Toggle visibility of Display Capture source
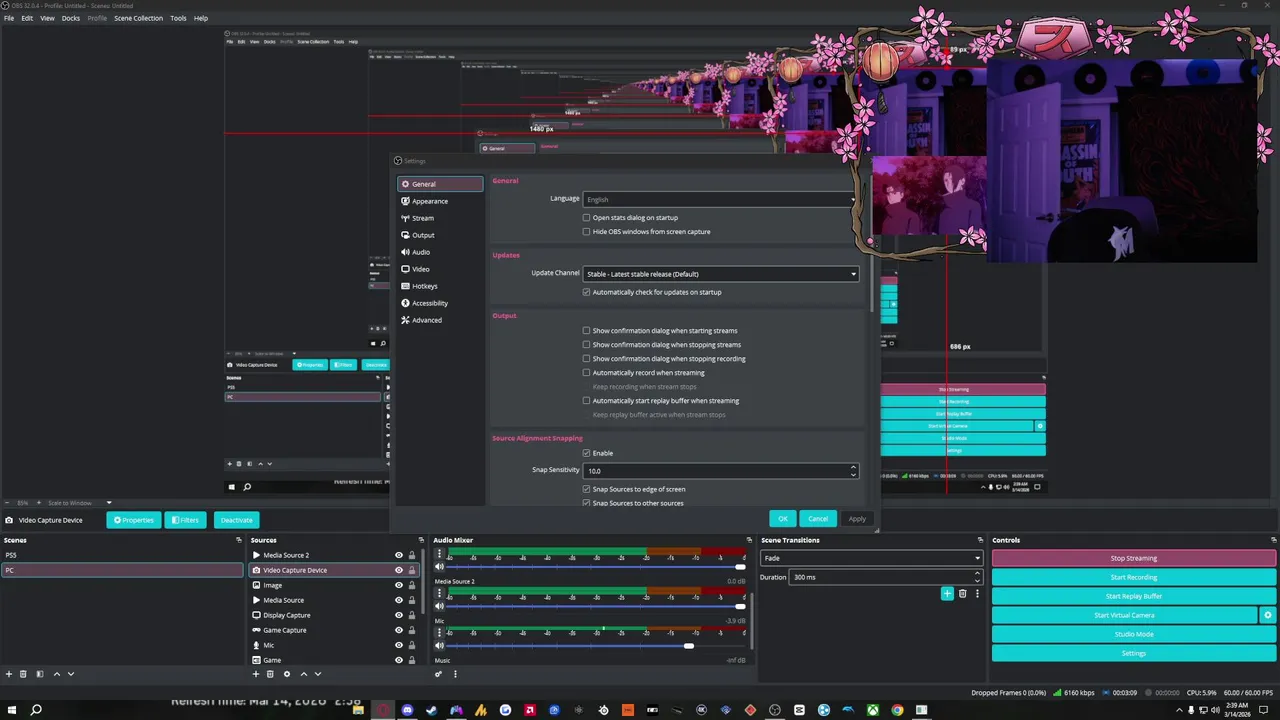Image resolution: width=1280 pixels, height=720 pixels. point(399,615)
